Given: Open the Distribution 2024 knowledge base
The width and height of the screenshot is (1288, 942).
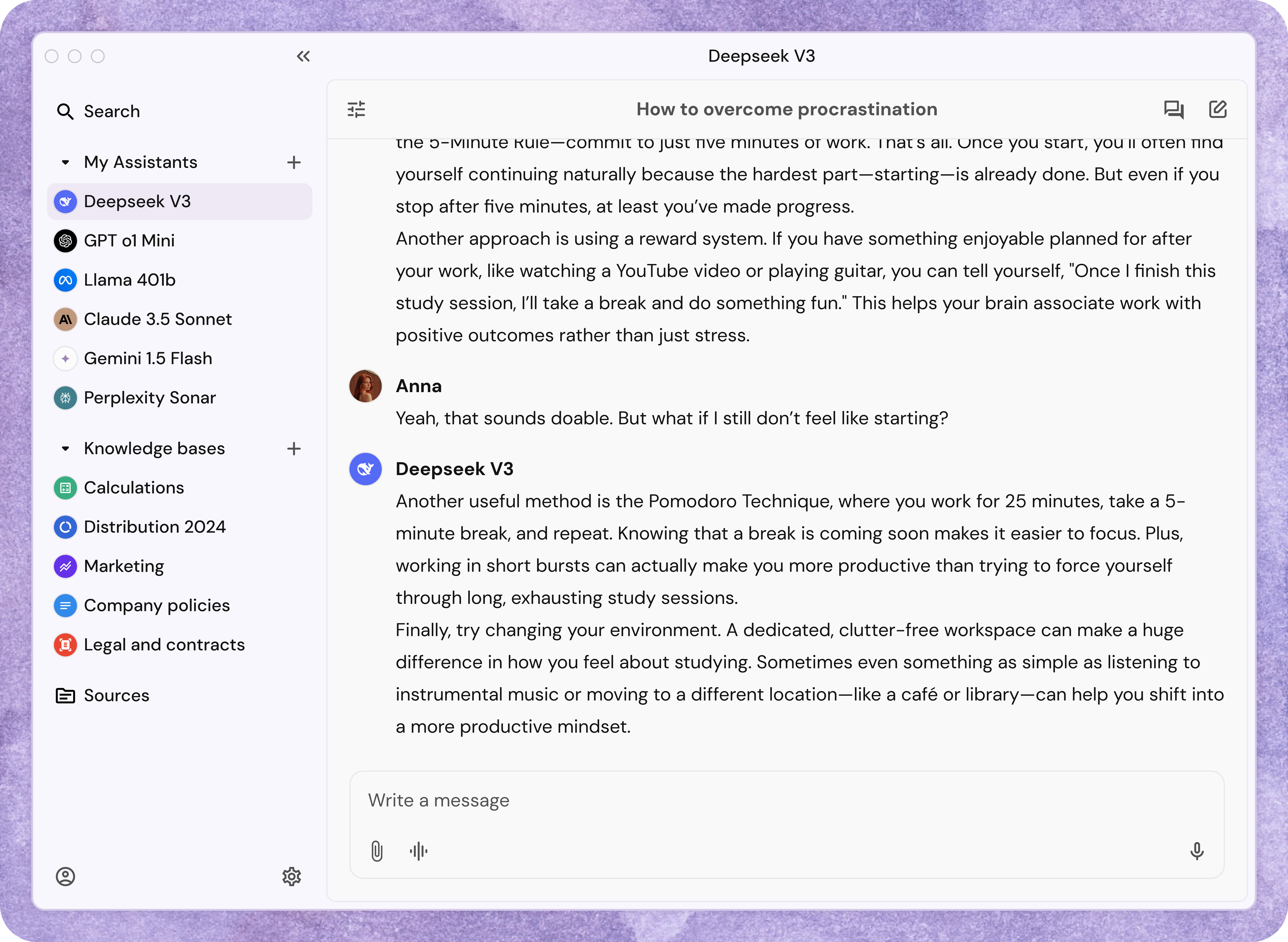Looking at the screenshot, I should click(x=180, y=527).
